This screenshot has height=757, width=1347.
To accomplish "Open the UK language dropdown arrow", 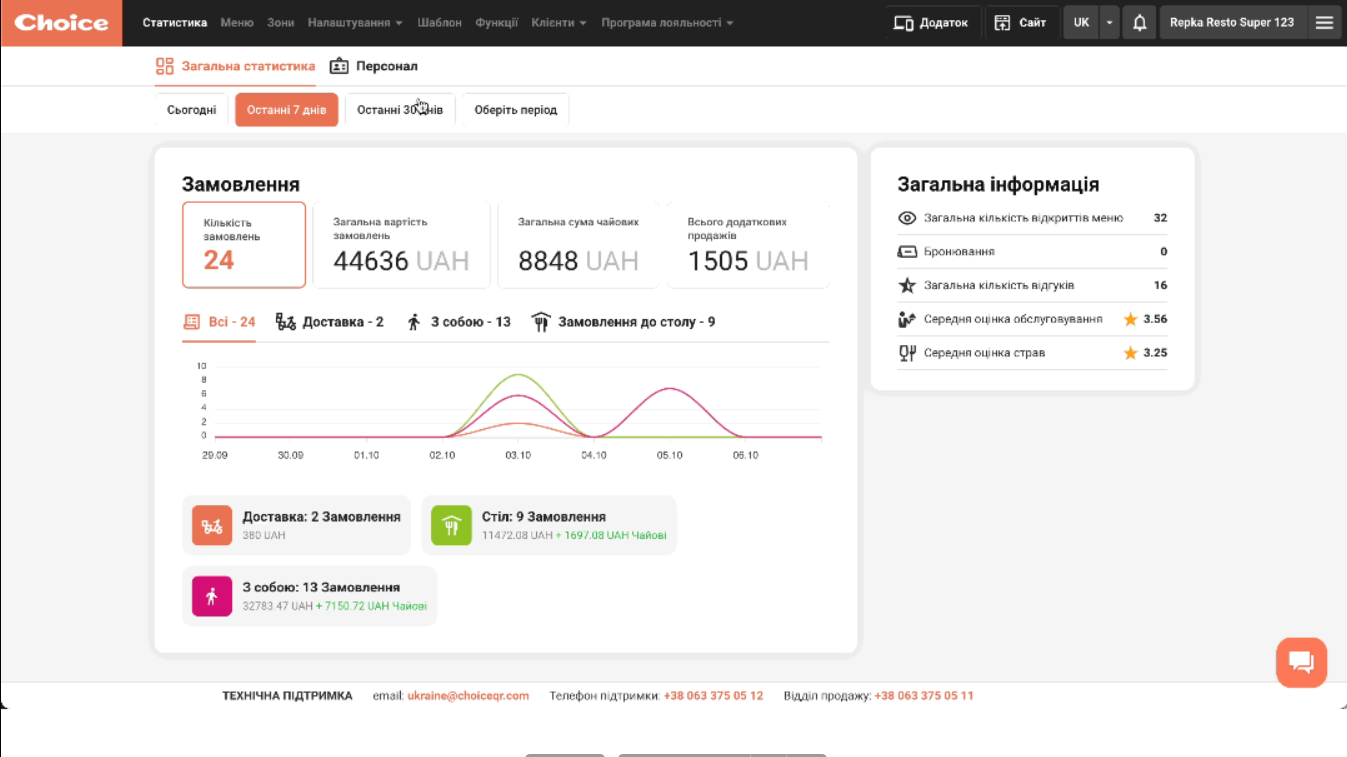I will [x=1109, y=23].
